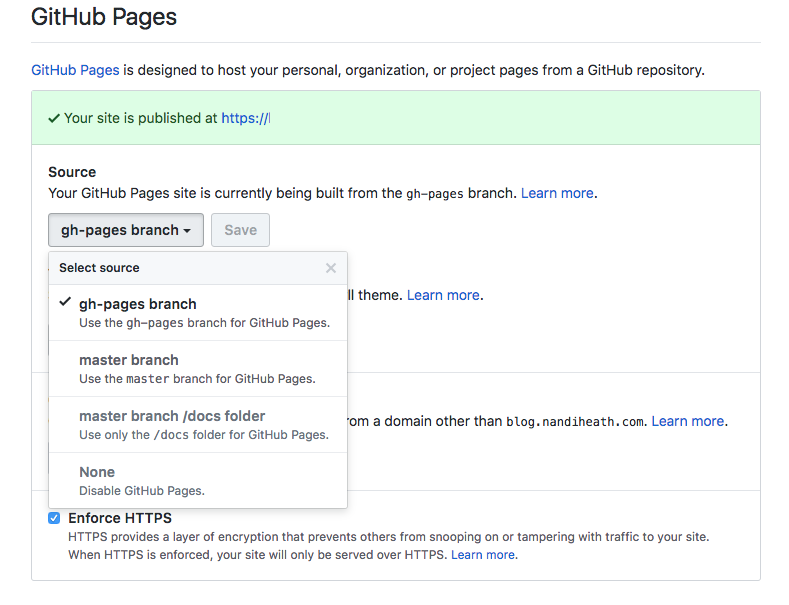The width and height of the screenshot is (789, 605).
Task: Open Learn more beside blog.nandiheath.com
Action: point(687,421)
